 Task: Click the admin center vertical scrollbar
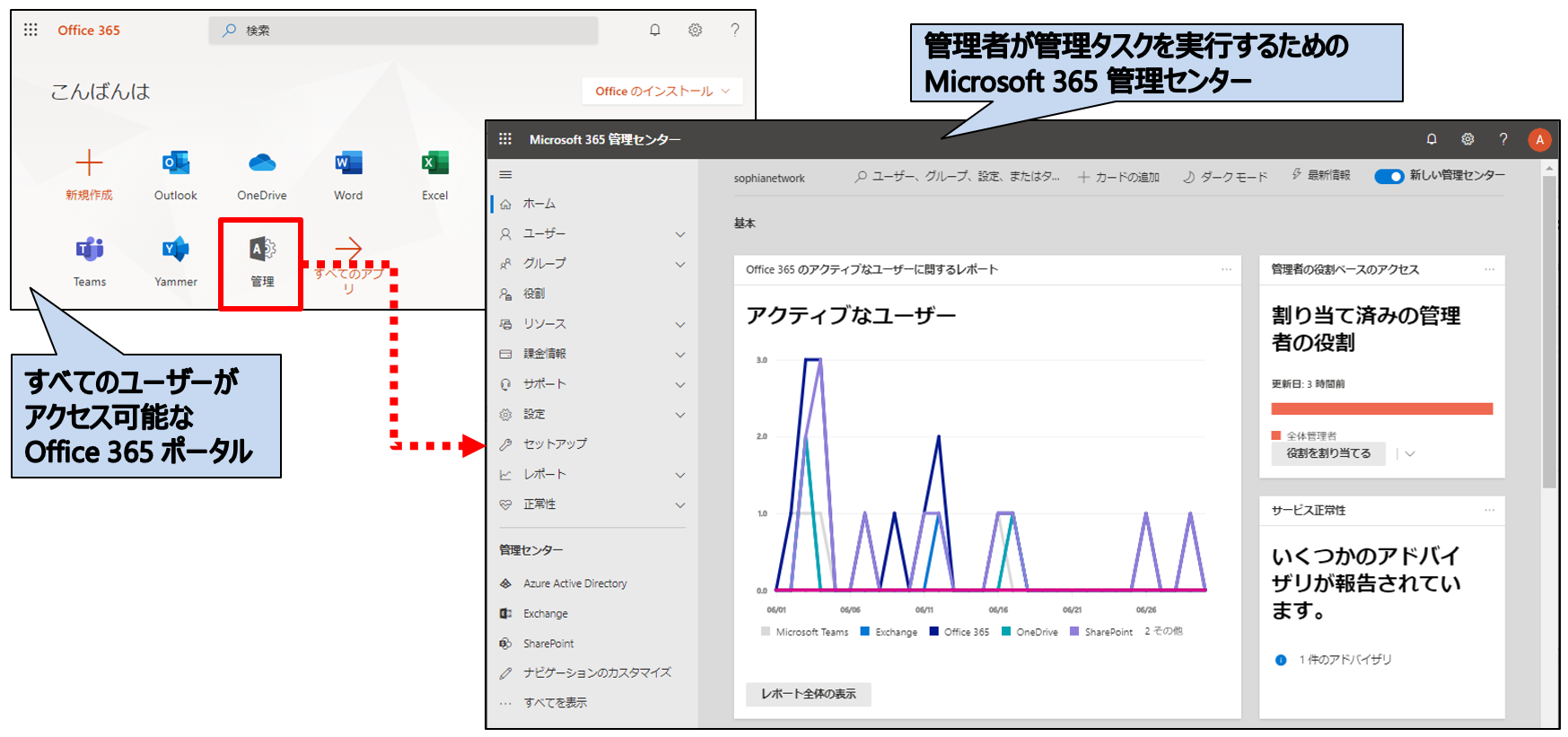[x=1550, y=332]
